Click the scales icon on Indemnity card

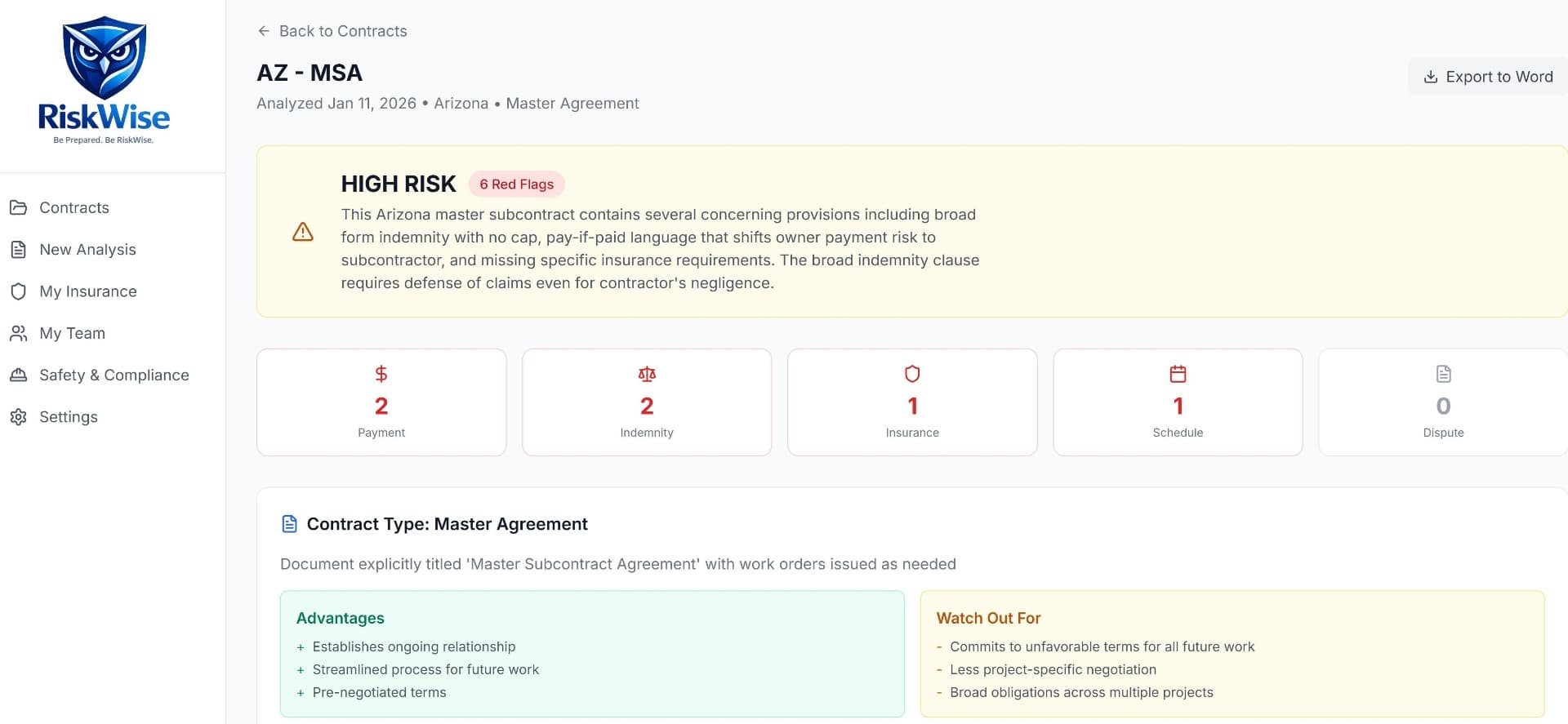tap(647, 374)
